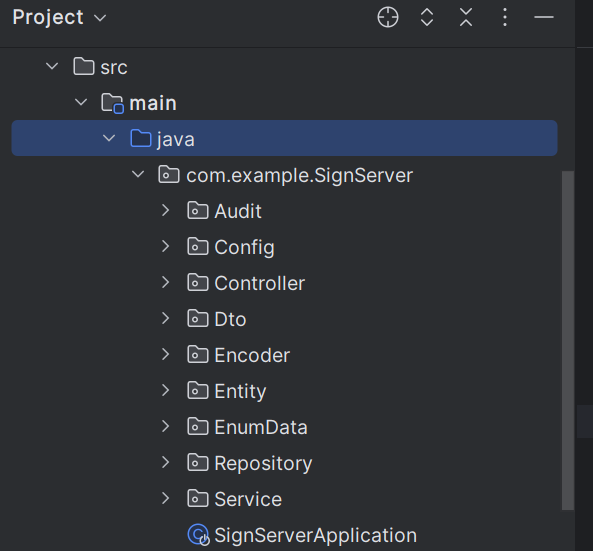Click the Select Opened File crosshair icon
This screenshot has height=551, width=593.
(388, 17)
